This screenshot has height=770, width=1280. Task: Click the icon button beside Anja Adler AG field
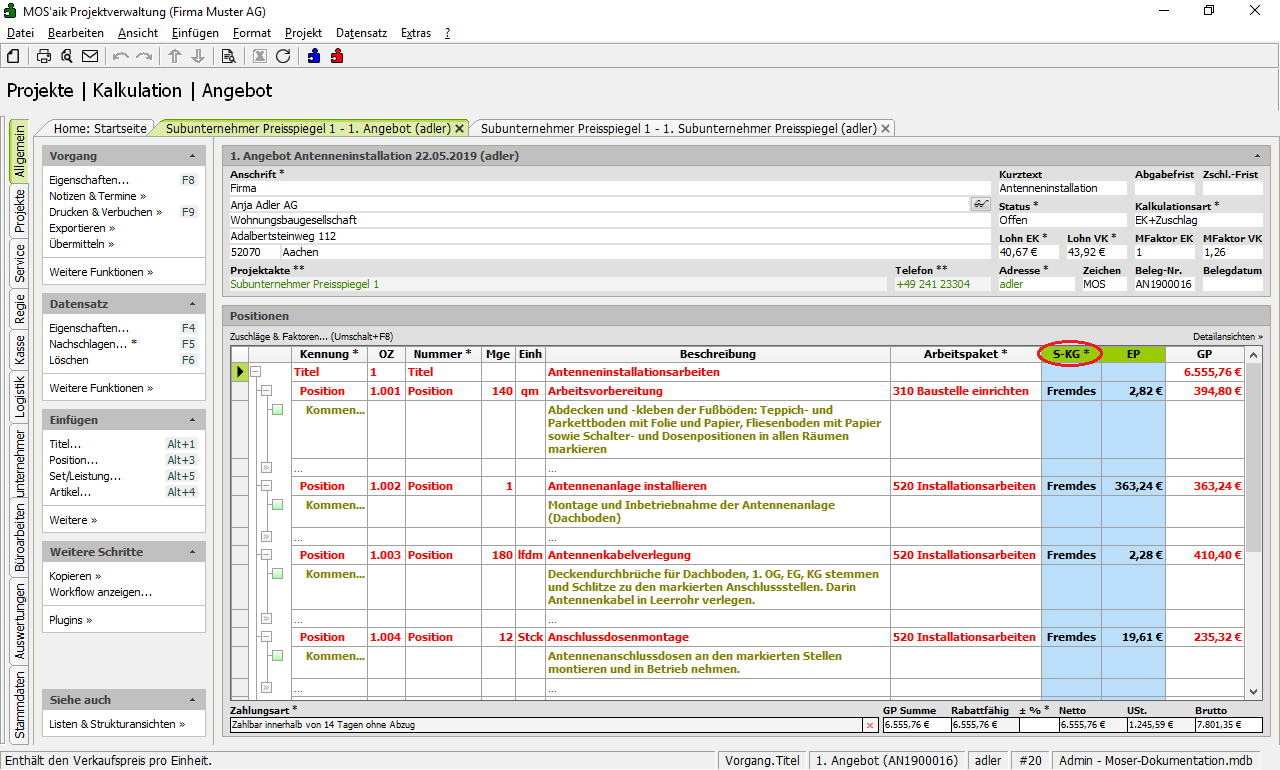pos(980,204)
